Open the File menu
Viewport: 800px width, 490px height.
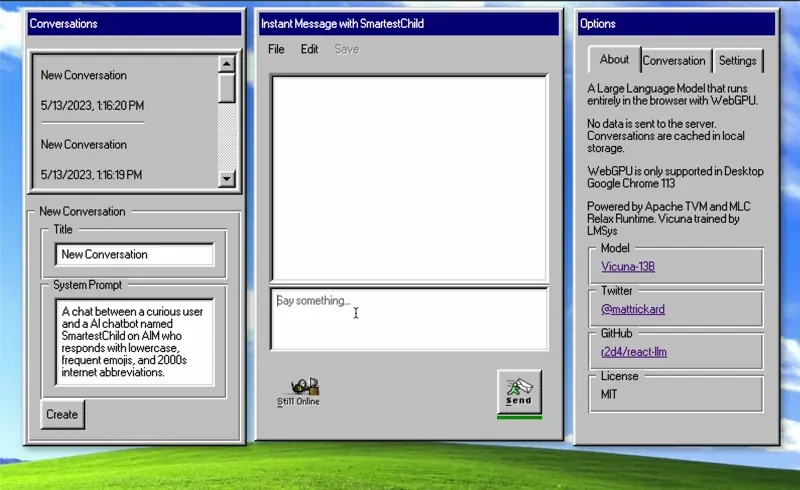276,49
